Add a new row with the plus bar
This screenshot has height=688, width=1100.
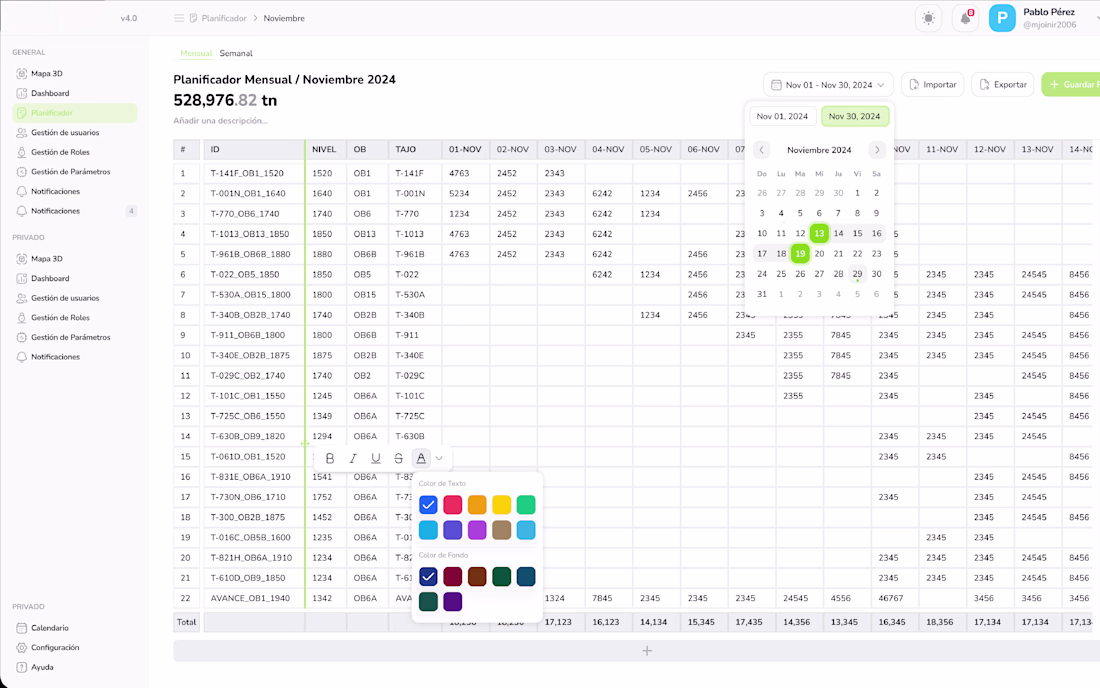click(x=647, y=651)
